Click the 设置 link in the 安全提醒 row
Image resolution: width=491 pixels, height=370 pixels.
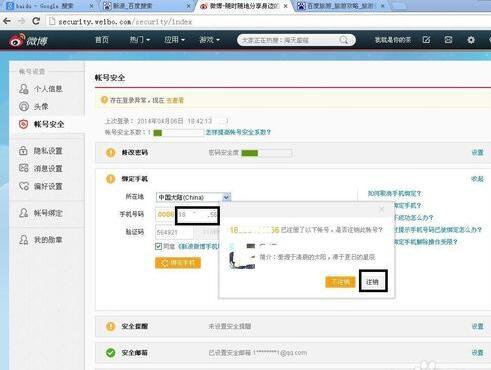[477, 326]
